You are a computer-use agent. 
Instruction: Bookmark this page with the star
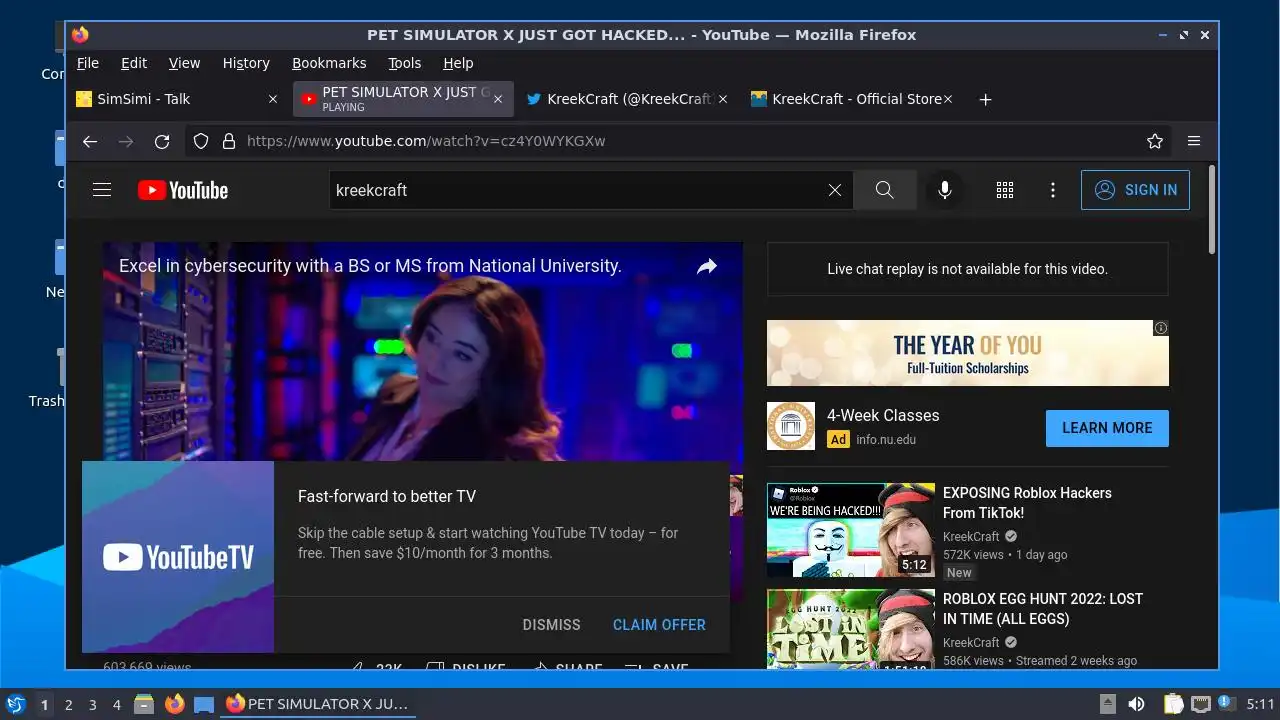1155,141
